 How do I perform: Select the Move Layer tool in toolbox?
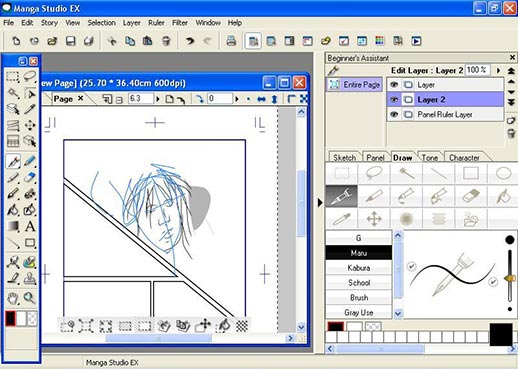pos(30,125)
